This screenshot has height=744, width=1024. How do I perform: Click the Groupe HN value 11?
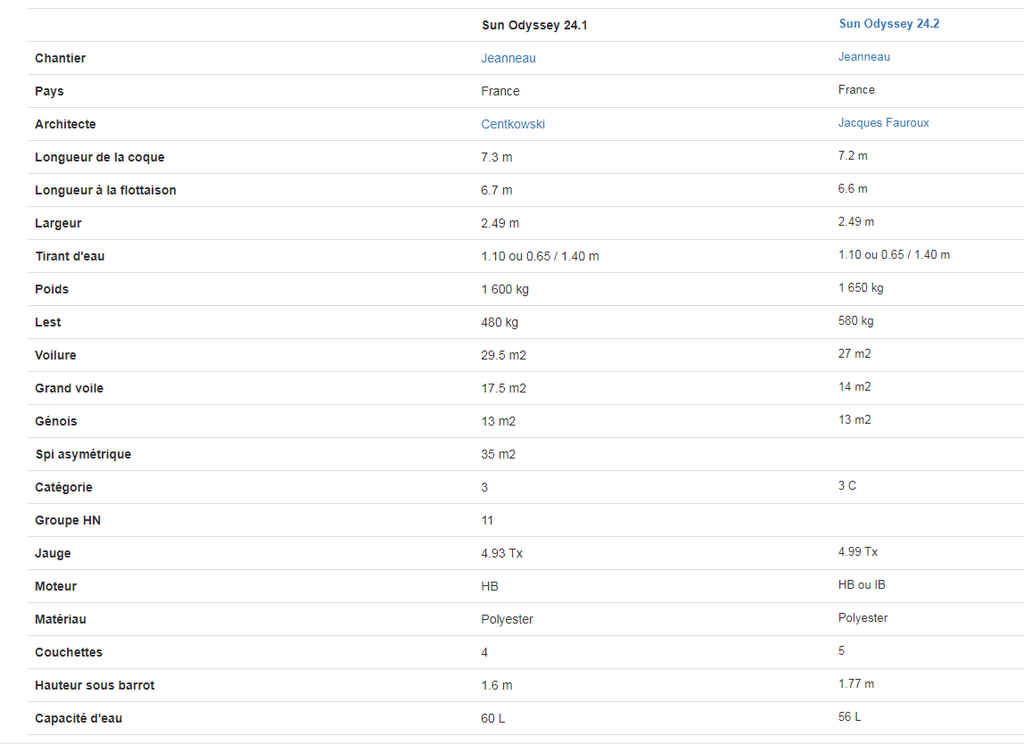click(487, 521)
